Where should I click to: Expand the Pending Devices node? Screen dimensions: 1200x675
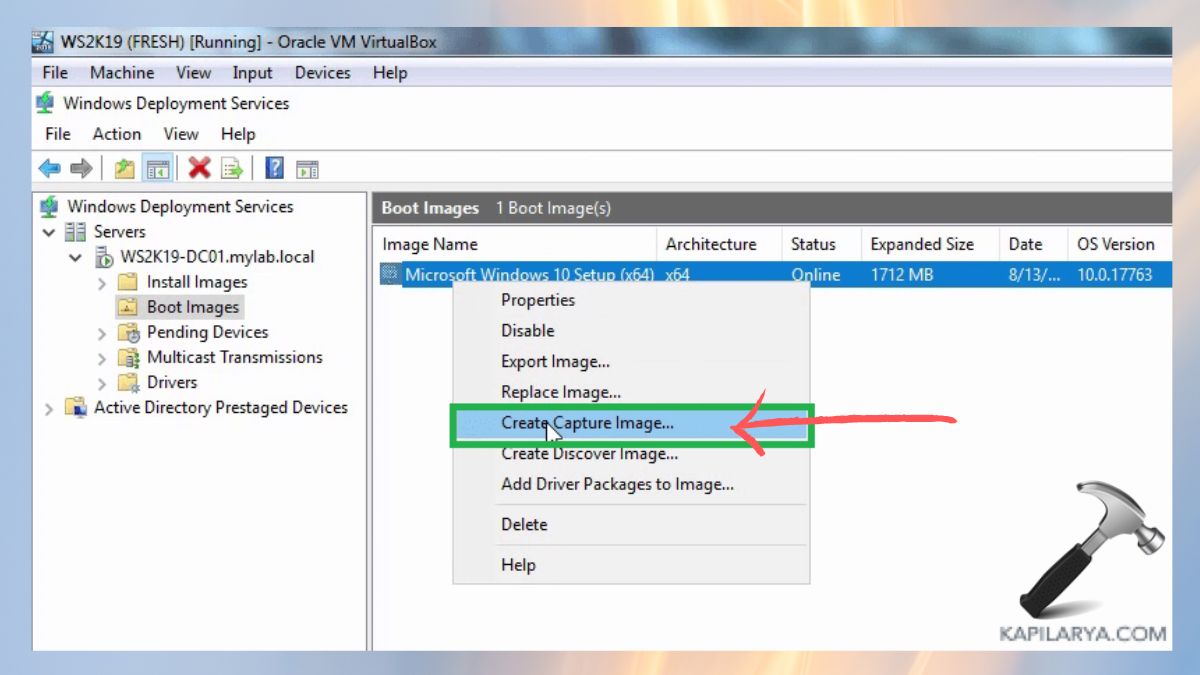(x=102, y=333)
